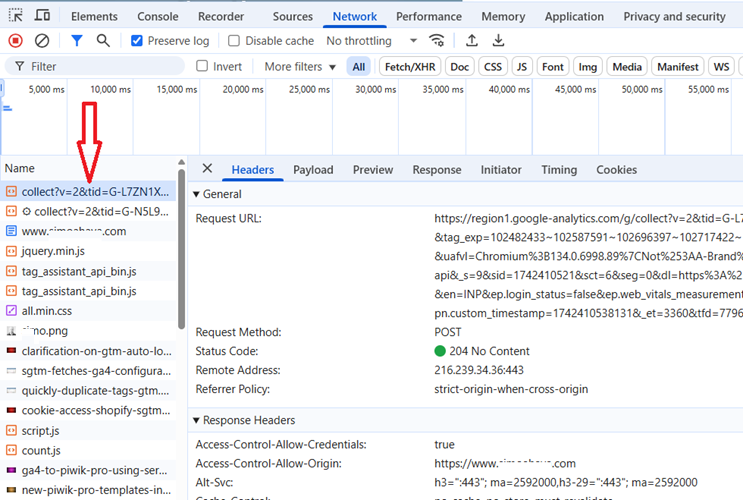The width and height of the screenshot is (743, 500).
Task: Select sgtm-fetches-ga4-configura request
Action: pos(88,371)
